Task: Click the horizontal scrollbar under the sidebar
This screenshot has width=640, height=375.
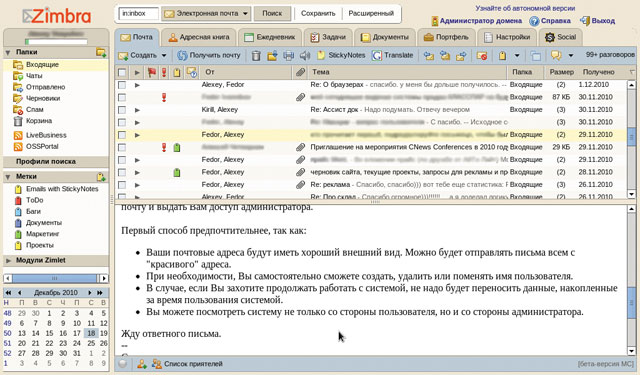Action: tap(56, 278)
